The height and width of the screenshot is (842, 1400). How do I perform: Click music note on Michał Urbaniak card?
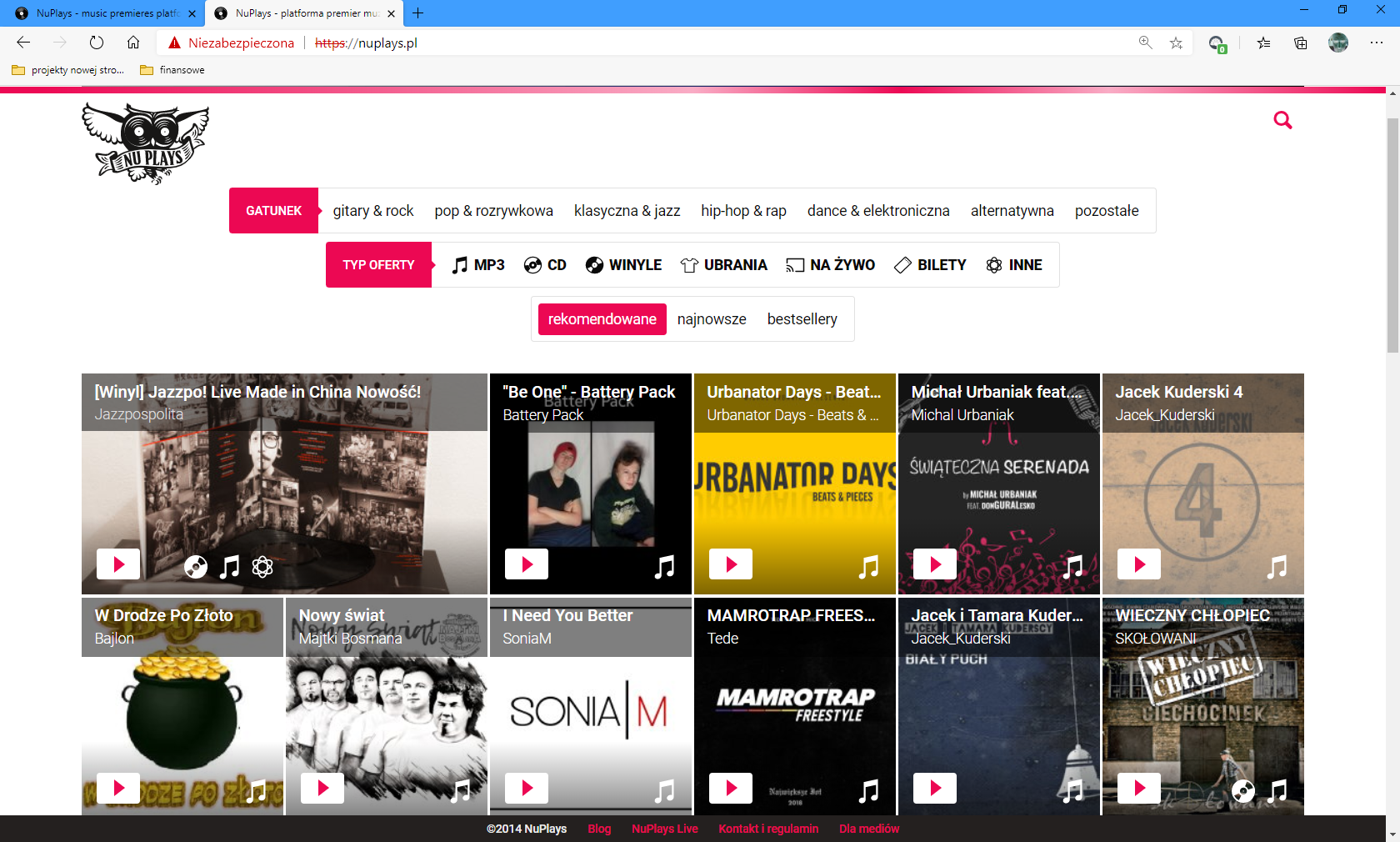pos(1072,567)
